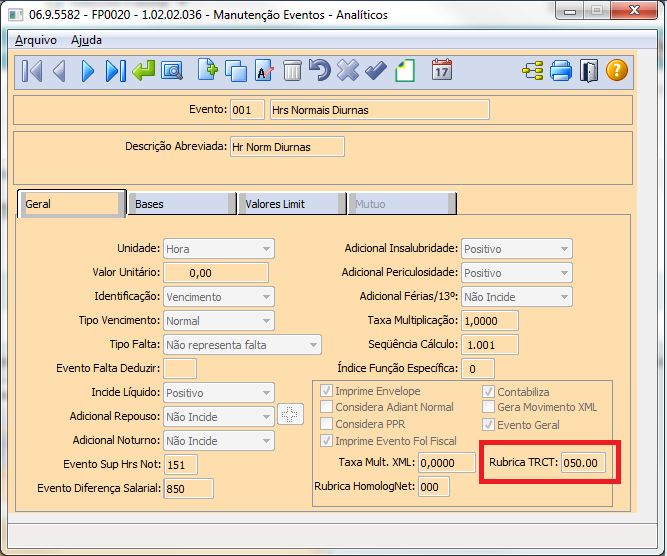Screen dimensions: 667x556
Task: Switch to Valores Limit tab
Action: point(292,204)
